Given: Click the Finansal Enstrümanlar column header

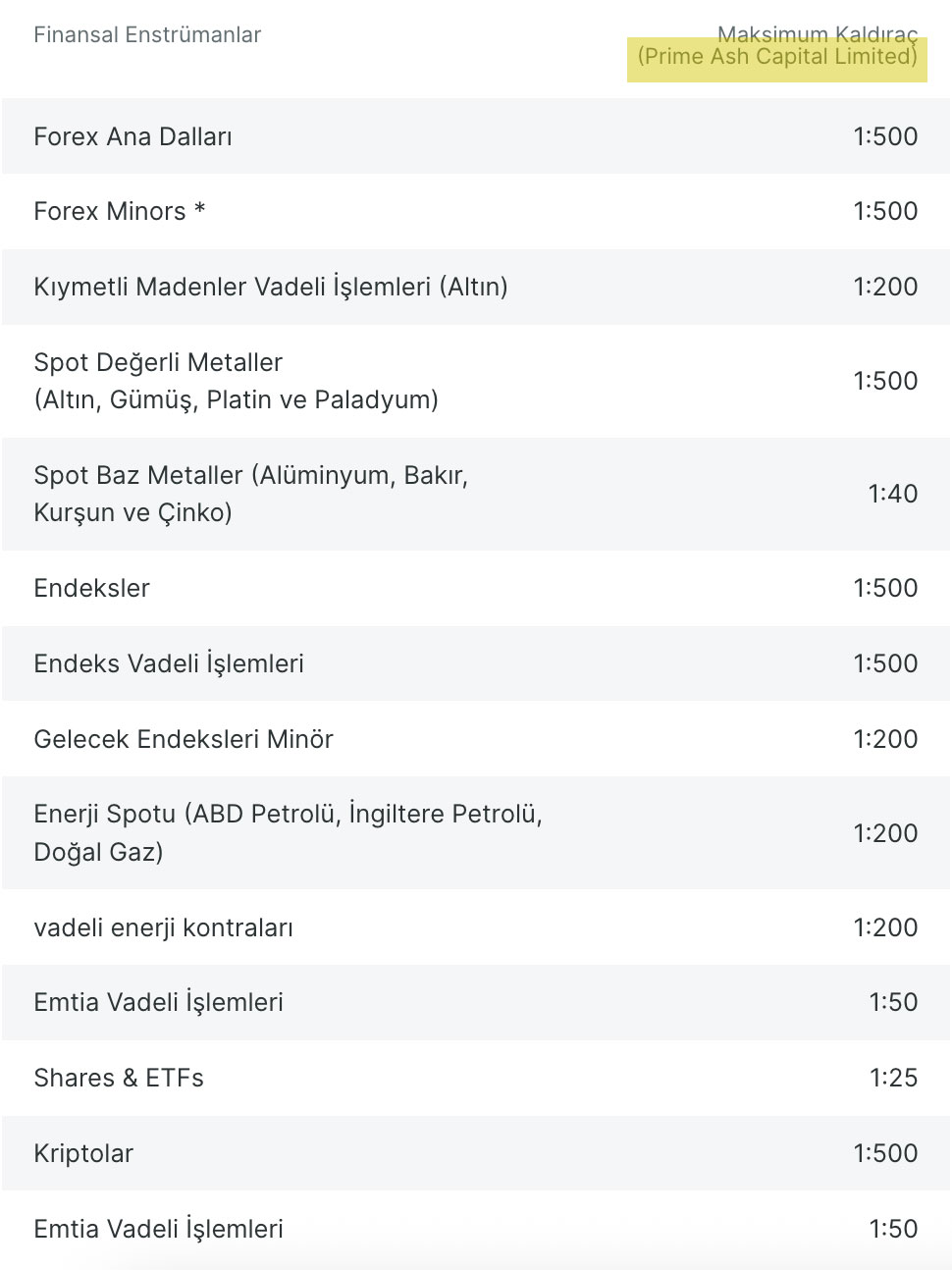Looking at the screenshot, I should (x=147, y=35).
